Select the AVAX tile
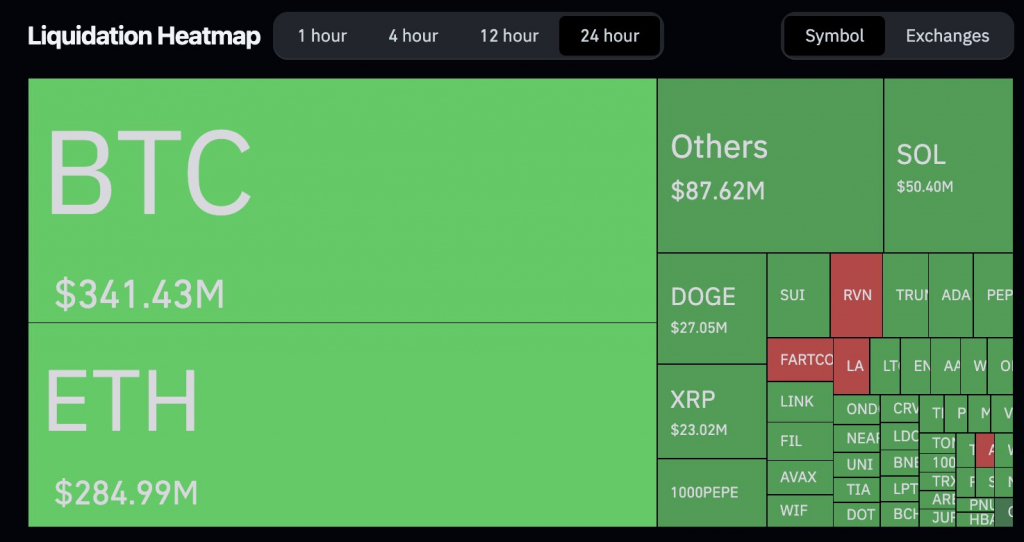This screenshot has width=1024, height=542. [x=800, y=477]
